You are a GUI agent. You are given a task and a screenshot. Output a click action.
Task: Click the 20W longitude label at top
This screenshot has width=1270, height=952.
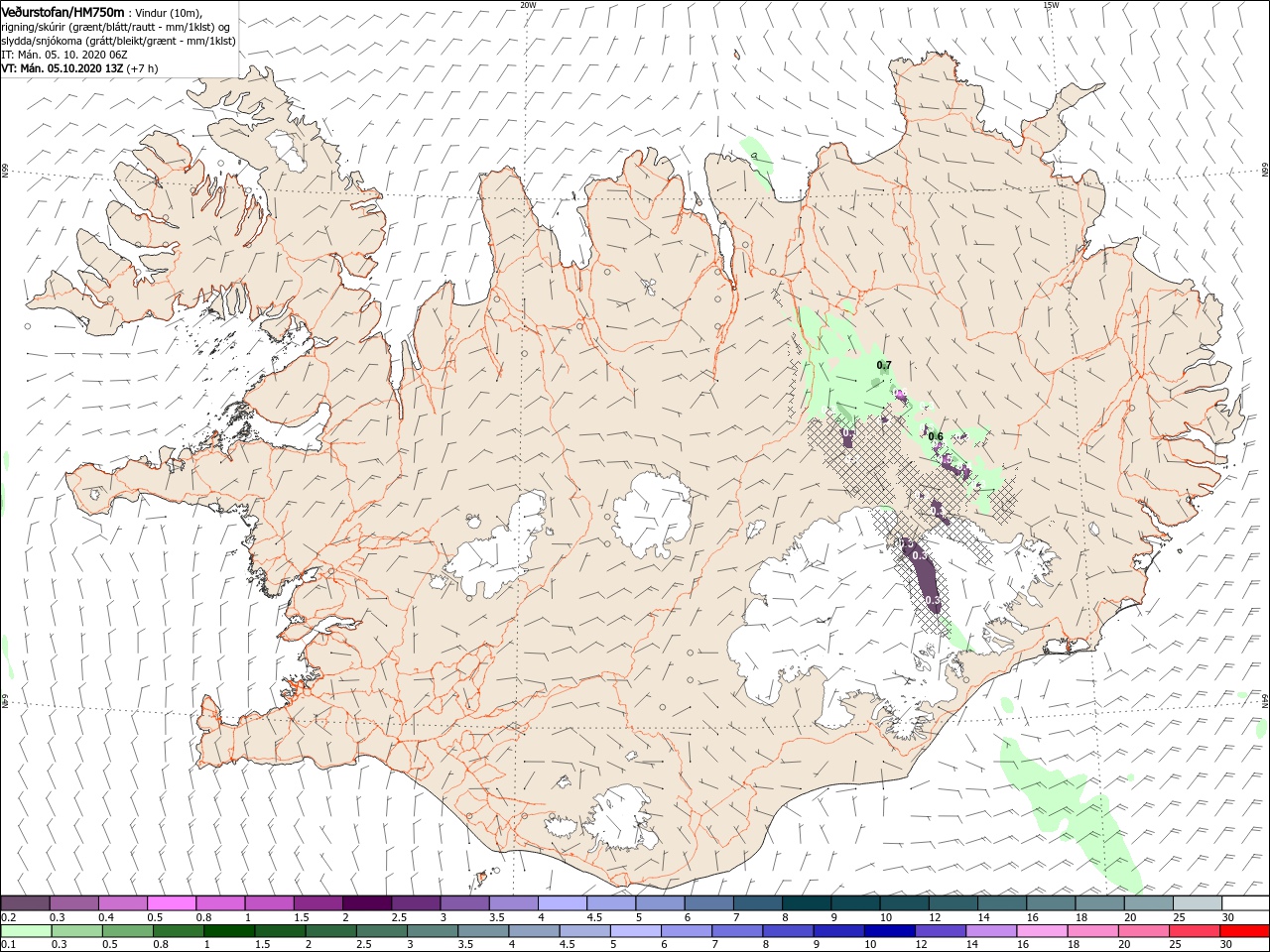tap(528, 5)
